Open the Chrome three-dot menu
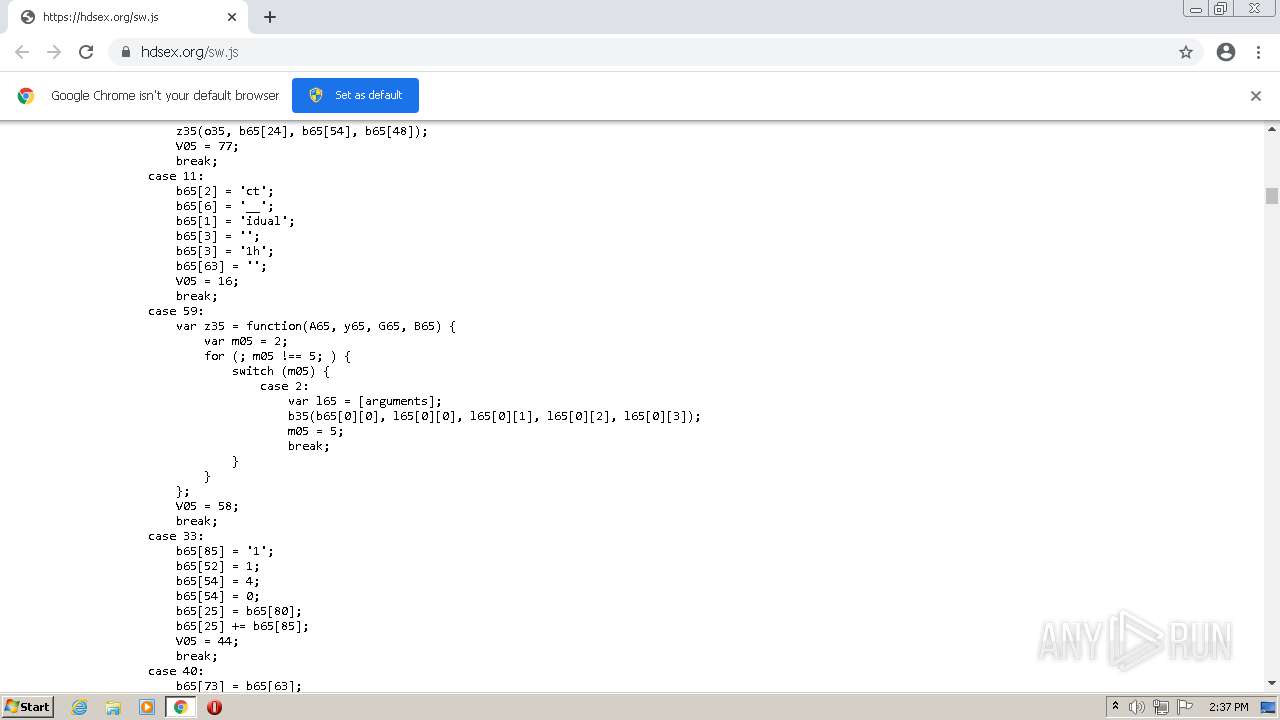 pos(1258,52)
